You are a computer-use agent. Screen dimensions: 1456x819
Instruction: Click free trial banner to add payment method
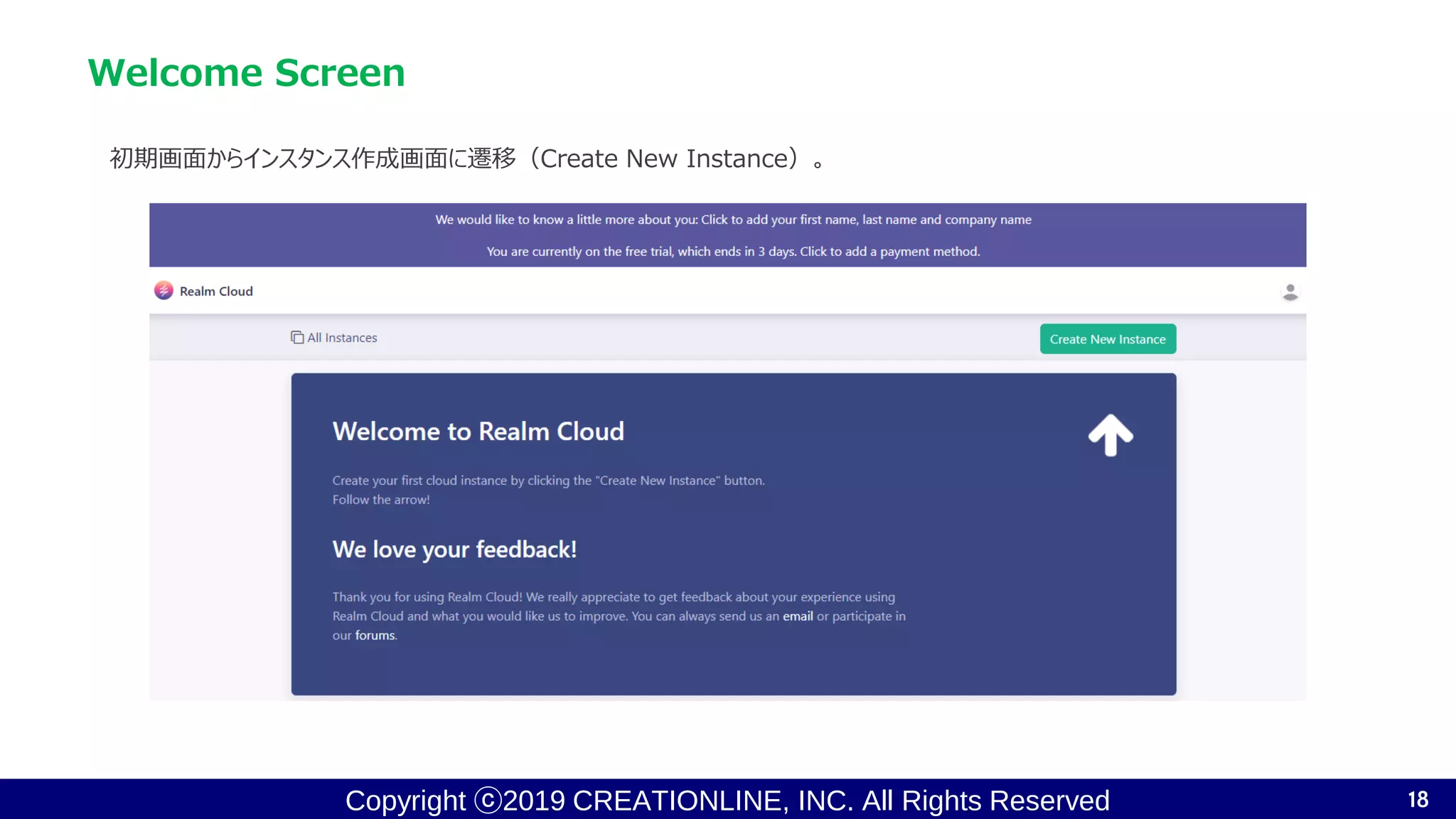[x=733, y=252]
